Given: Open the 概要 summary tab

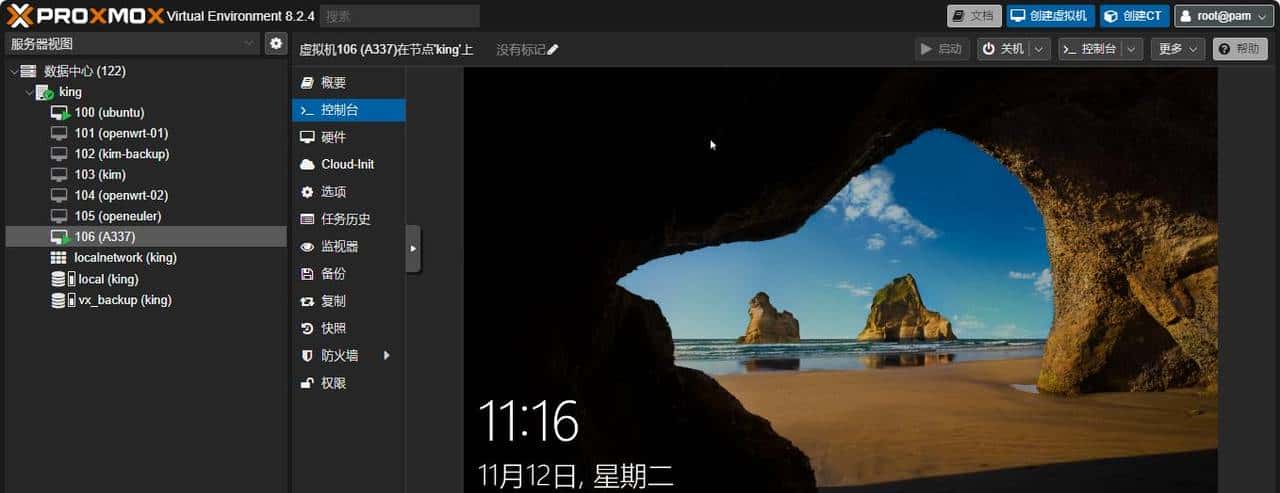Looking at the screenshot, I should point(349,83).
